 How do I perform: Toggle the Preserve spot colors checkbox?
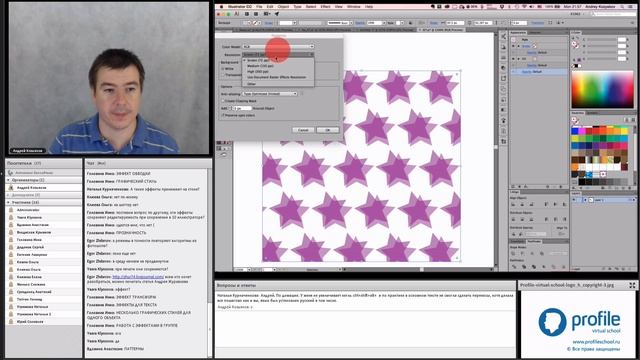223,115
